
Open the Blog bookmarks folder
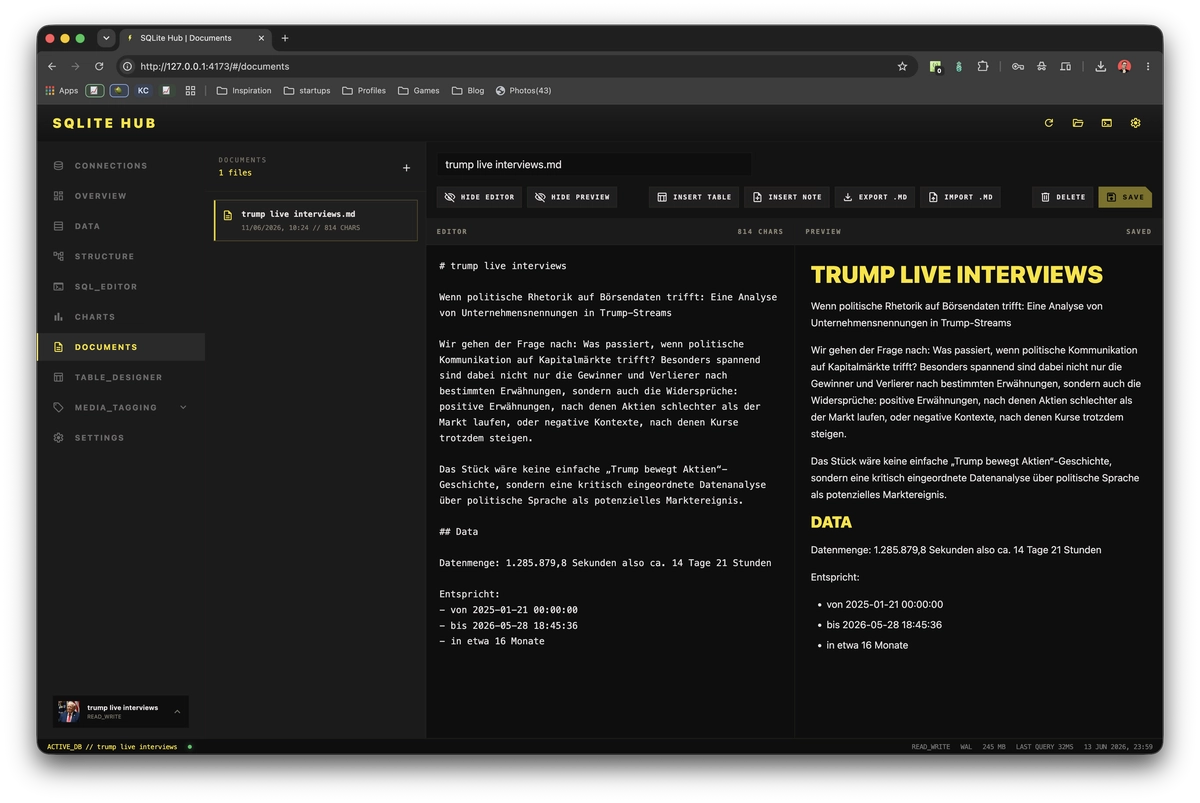(468, 90)
